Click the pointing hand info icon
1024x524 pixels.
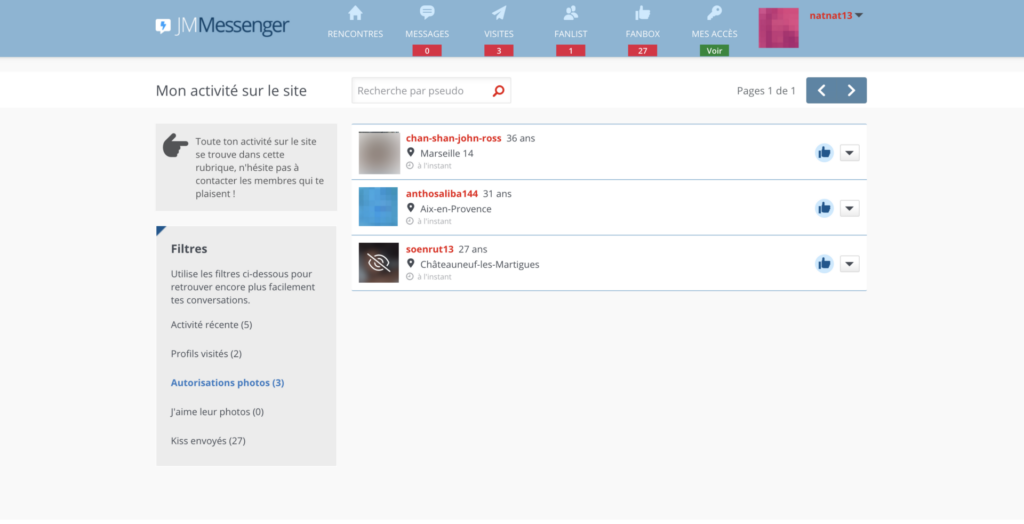(175, 146)
